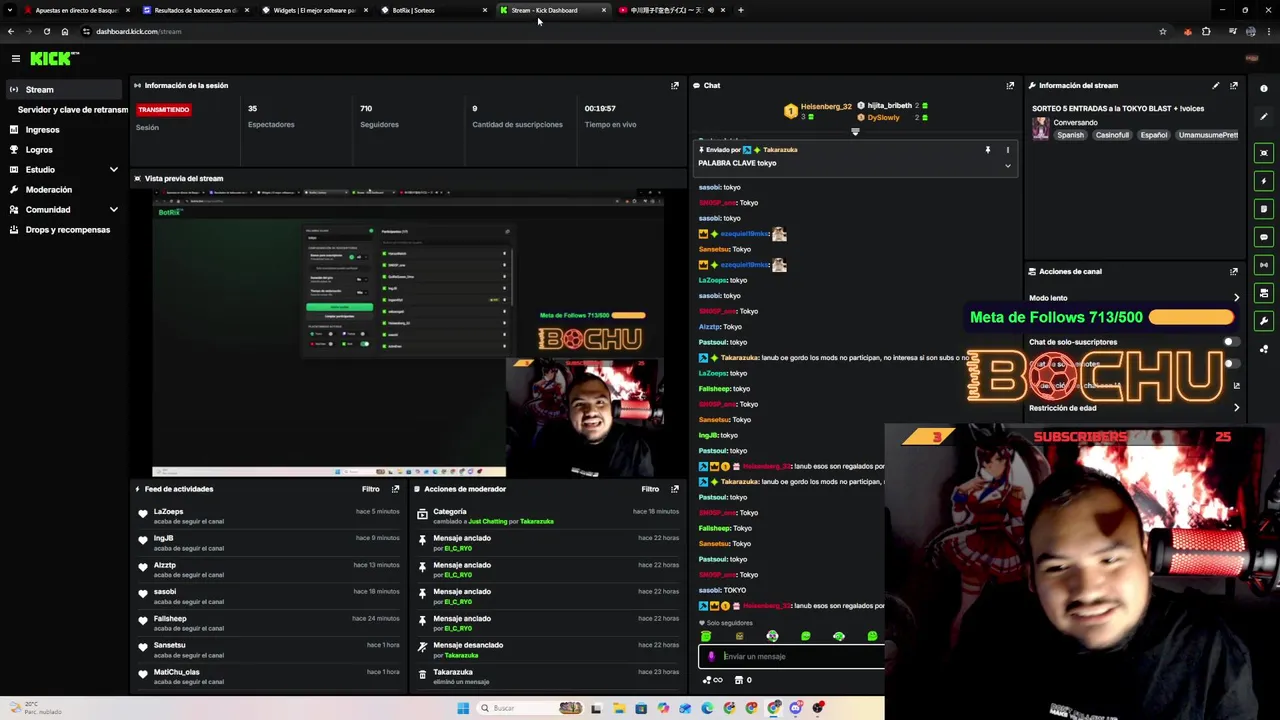The width and height of the screenshot is (1280, 720).
Task: Pop out Acciones de moderador panel
Action: click(x=674, y=489)
